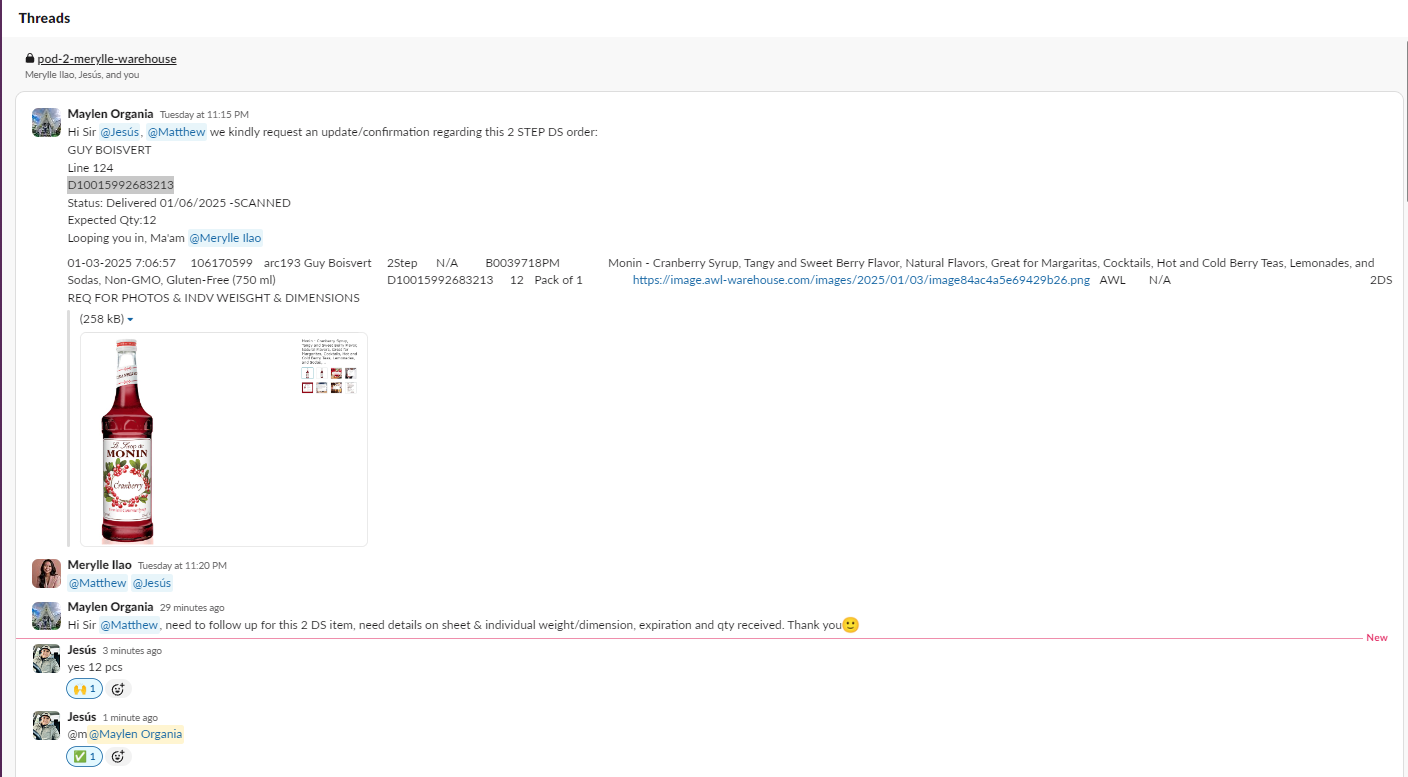Viewport: 1408px width, 777px height.
Task: Click Maylen Organia's name on the 29 minutes ago message
Action: point(110,607)
